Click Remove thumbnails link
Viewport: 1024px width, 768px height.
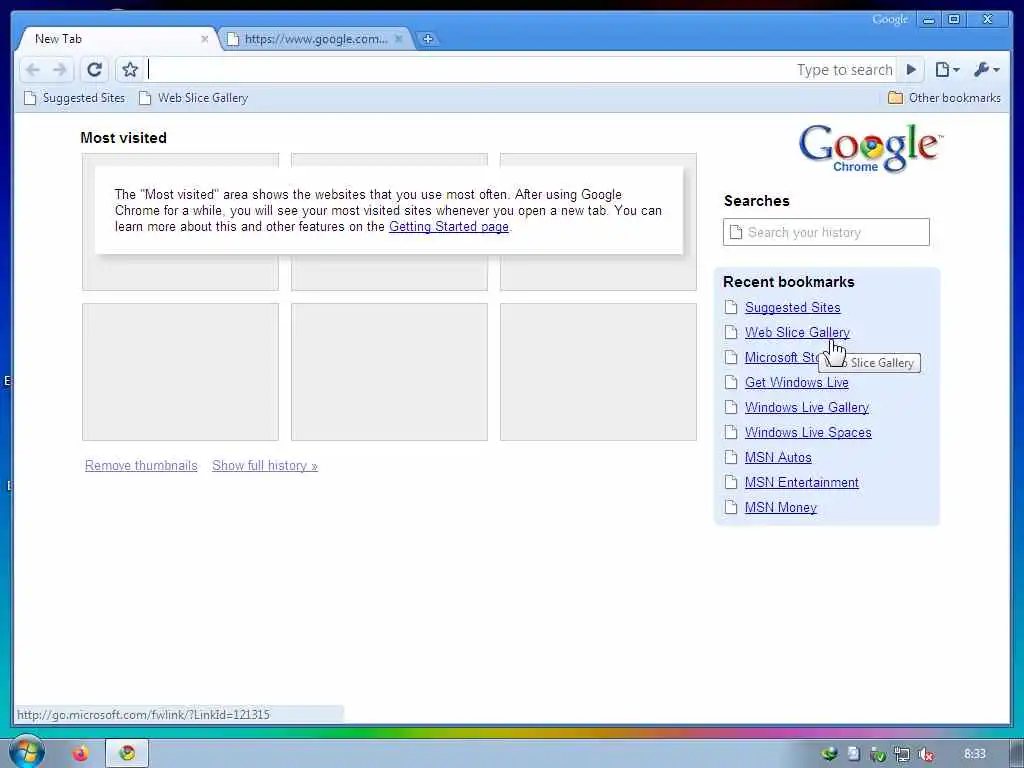coord(141,466)
